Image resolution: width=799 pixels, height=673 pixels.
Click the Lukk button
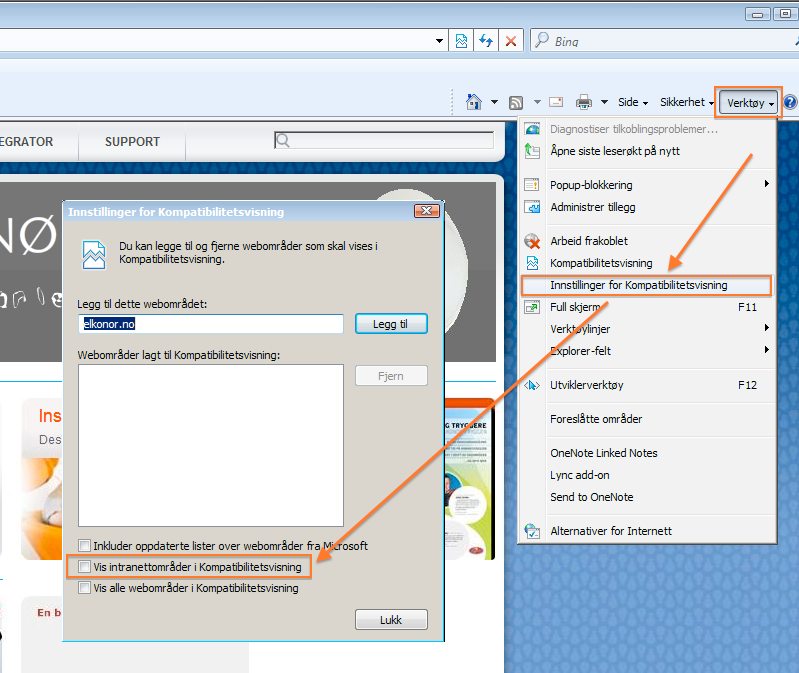391,620
